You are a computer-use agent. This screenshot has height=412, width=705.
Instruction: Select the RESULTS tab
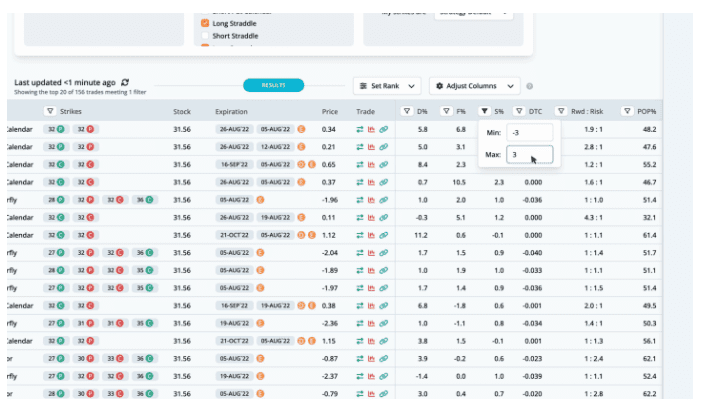(x=273, y=86)
